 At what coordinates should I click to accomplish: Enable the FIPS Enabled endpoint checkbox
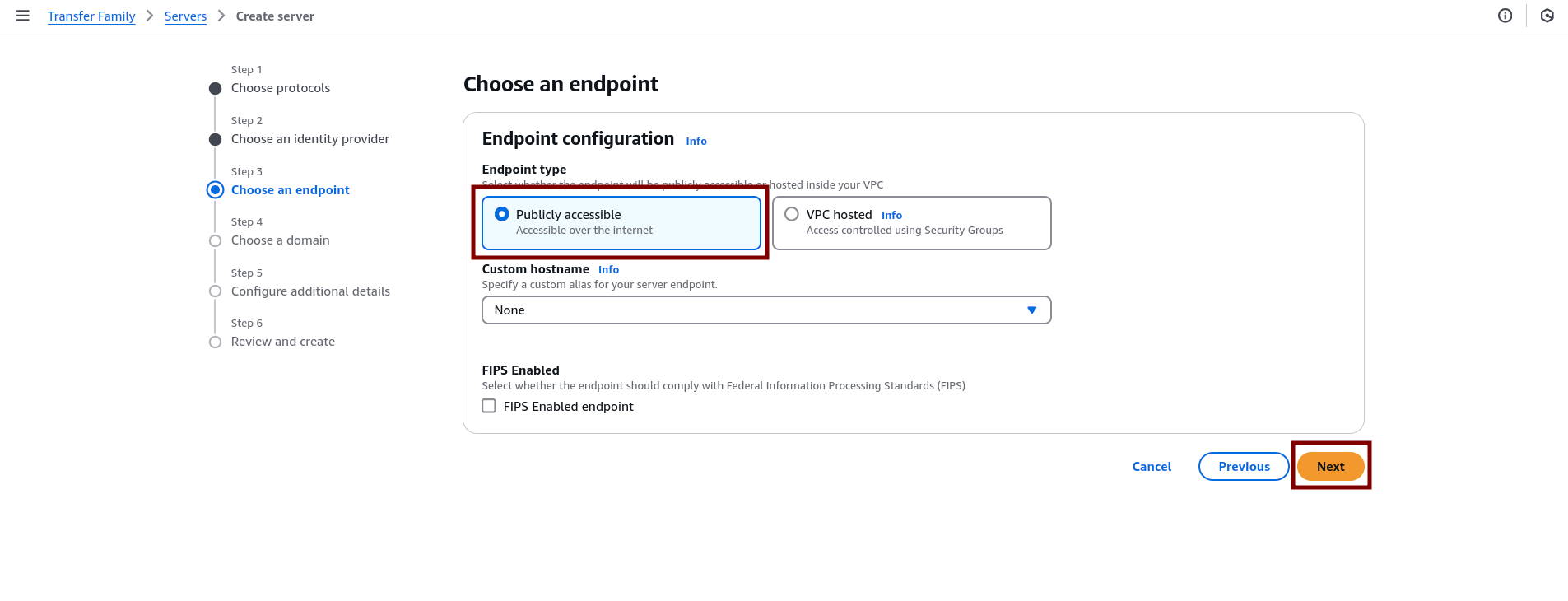coord(489,406)
